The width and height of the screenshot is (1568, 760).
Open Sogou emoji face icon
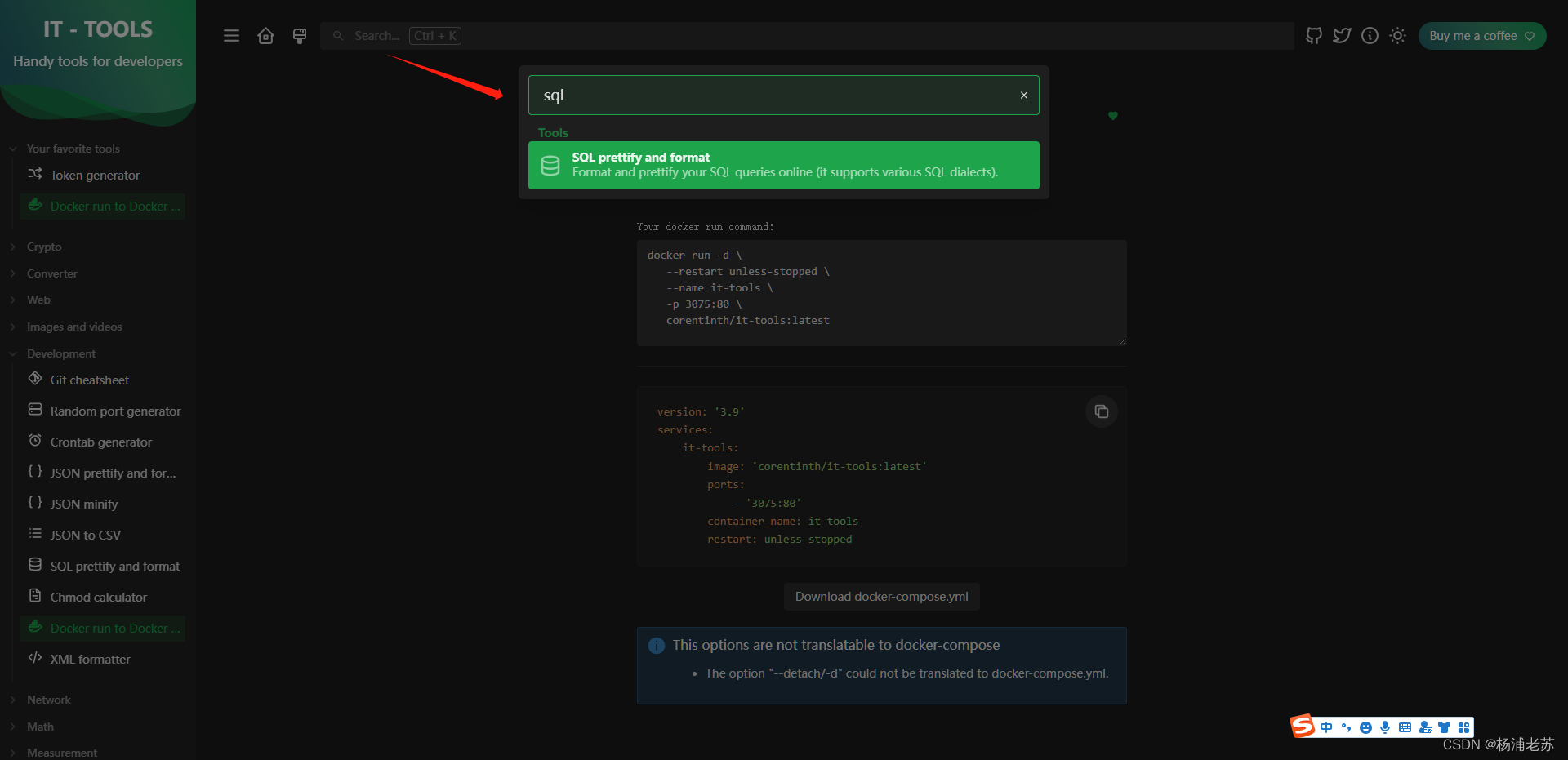click(x=1365, y=727)
